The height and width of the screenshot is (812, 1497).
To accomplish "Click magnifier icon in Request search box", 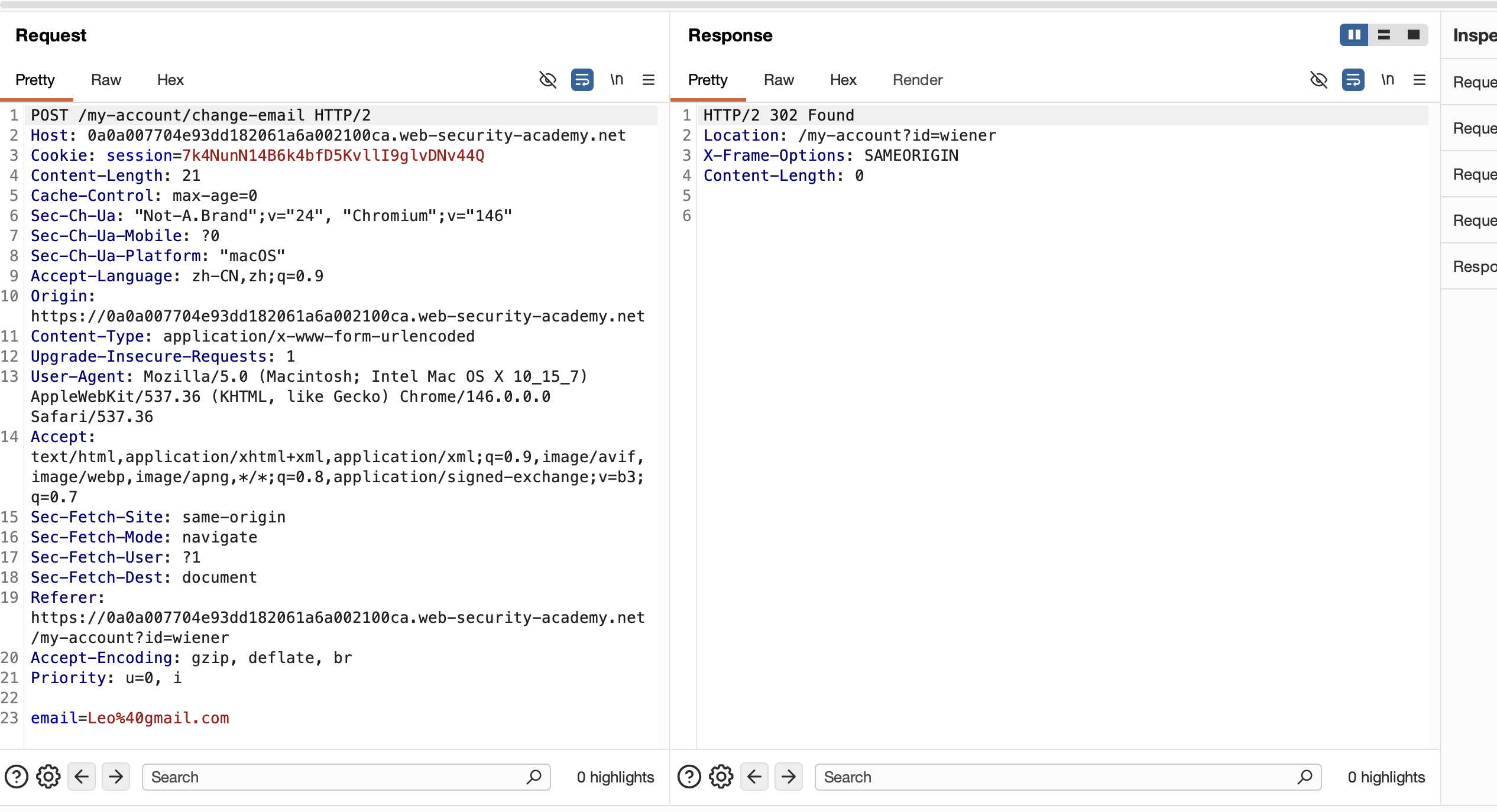I will pyautogui.click(x=534, y=777).
